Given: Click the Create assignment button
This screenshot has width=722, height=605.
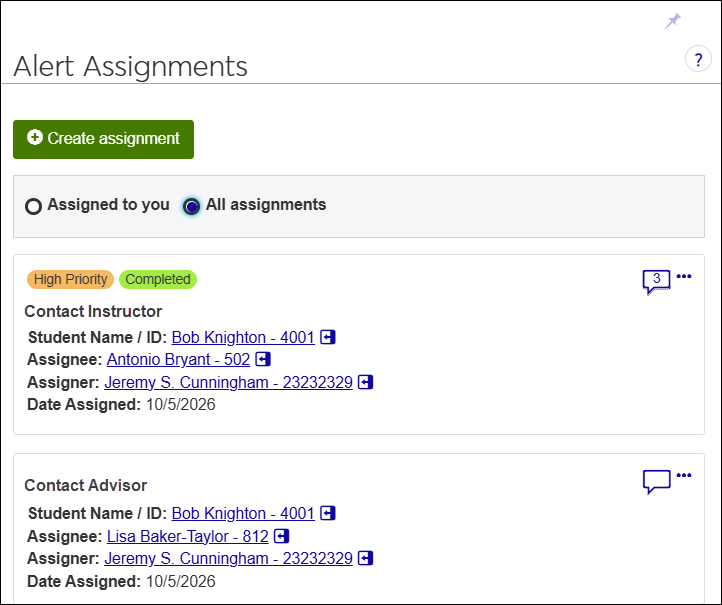Looking at the screenshot, I should 103,139.
